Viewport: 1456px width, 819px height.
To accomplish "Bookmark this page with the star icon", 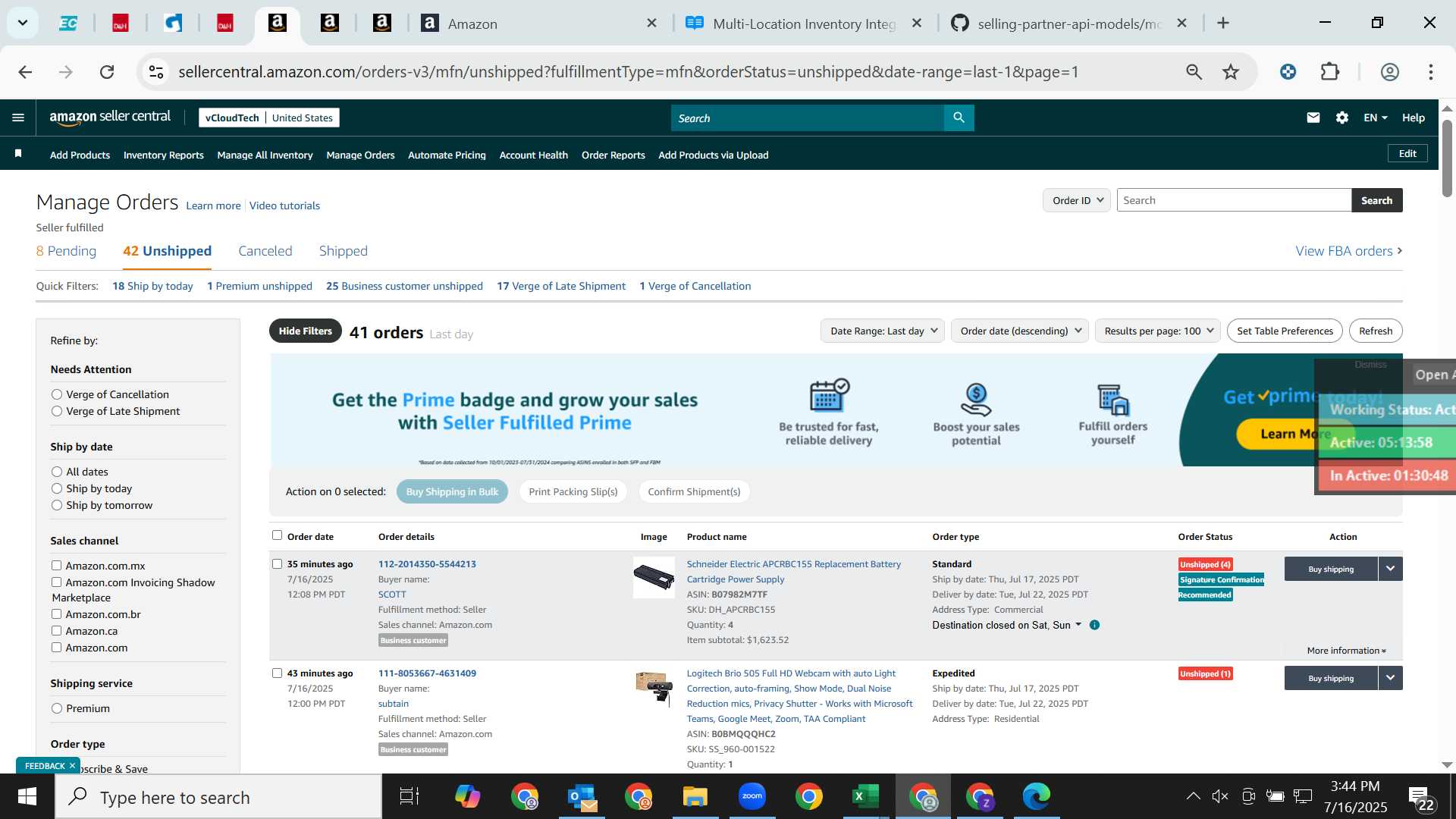I will [x=1231, y=72].
